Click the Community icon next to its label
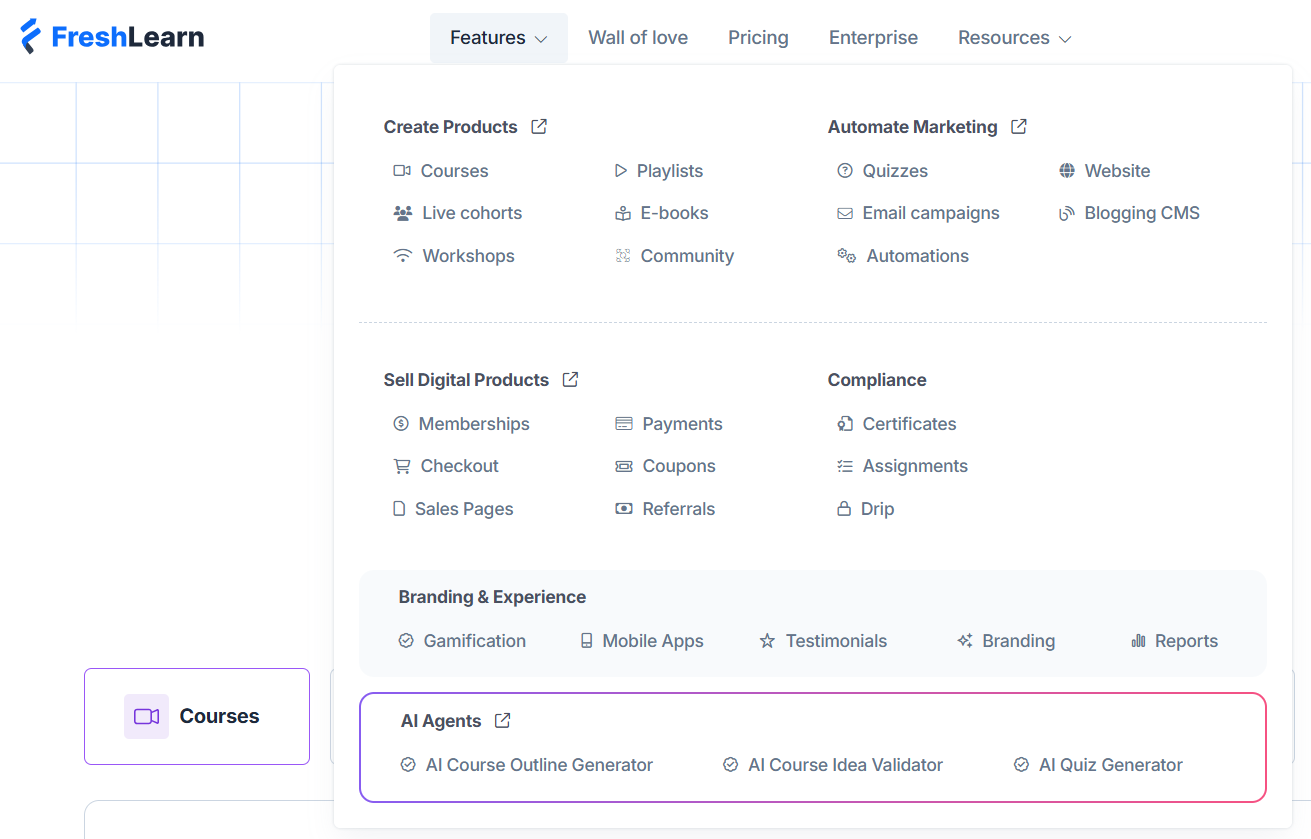The image size is (1311, 839). (x=624, y=255)
